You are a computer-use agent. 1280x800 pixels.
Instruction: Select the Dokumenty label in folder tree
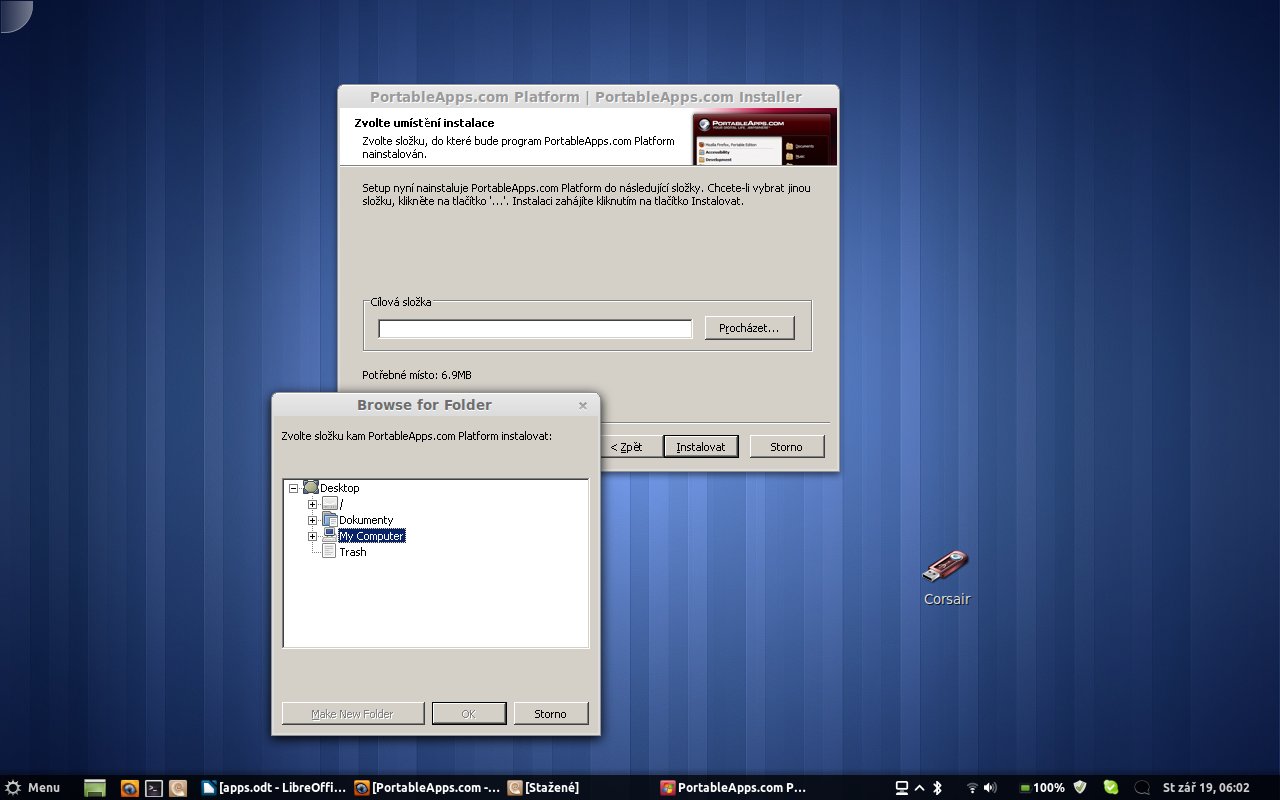(x=366, y=520)
